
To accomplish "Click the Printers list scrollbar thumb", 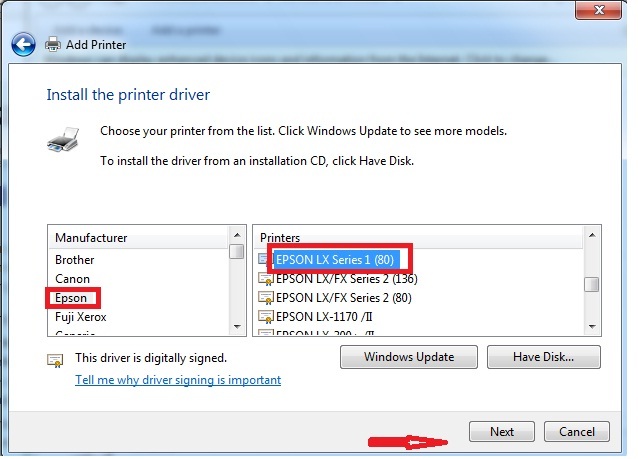I will tap(592, 284).
